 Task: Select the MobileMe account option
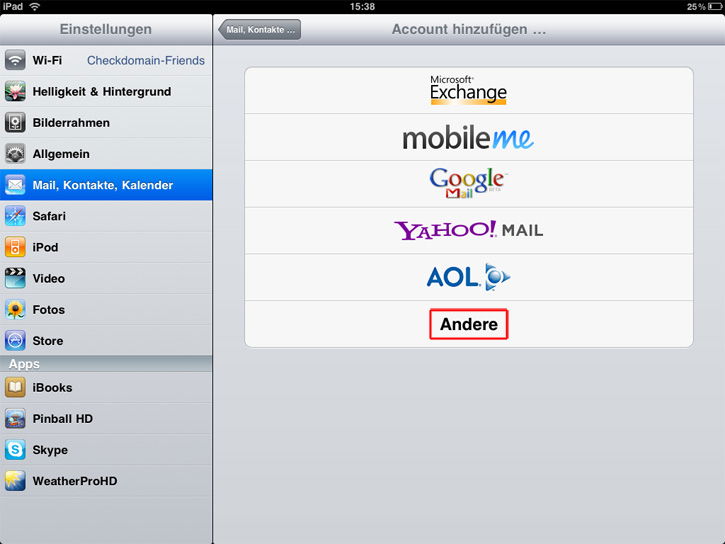pyautogui.click(x=469, y=137)
